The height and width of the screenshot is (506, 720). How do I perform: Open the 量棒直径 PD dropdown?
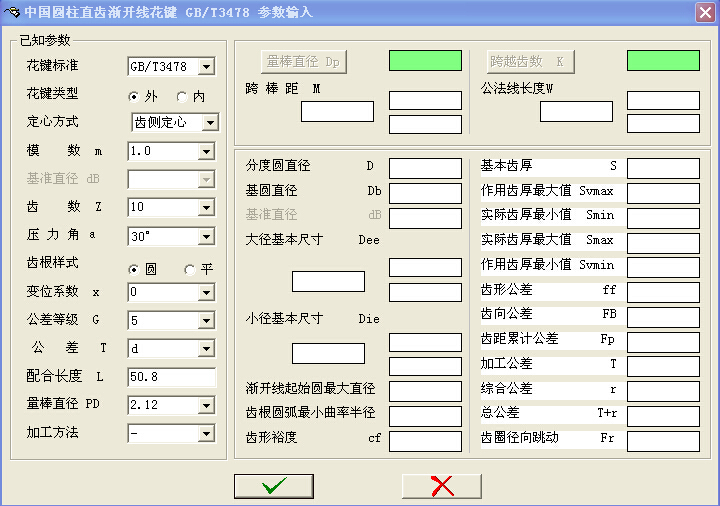[x=206, y=405]
